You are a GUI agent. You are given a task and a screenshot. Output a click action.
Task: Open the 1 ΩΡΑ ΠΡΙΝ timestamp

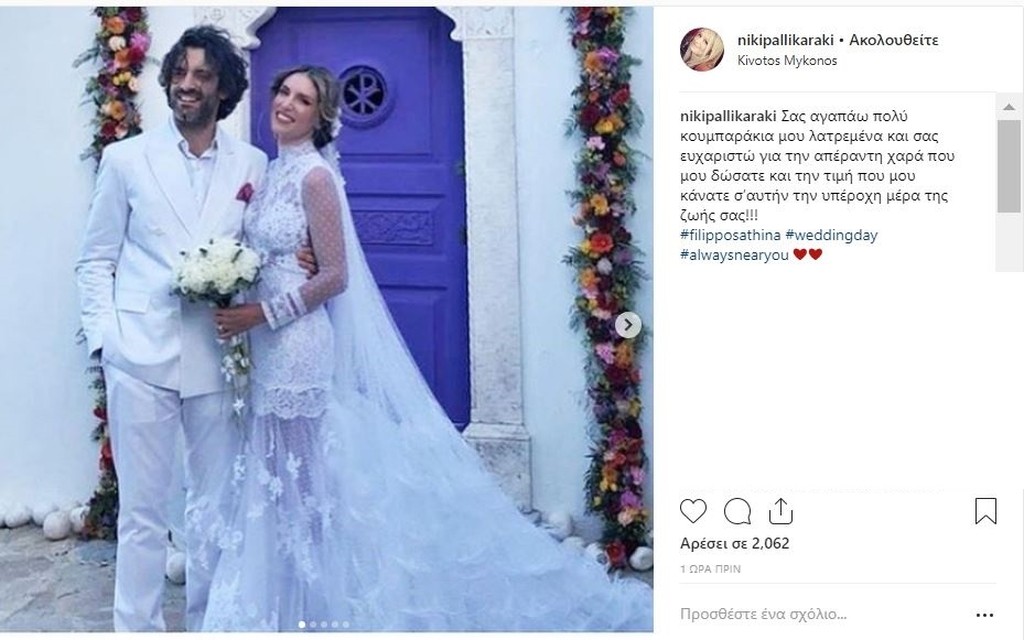(x=711, y=569)
